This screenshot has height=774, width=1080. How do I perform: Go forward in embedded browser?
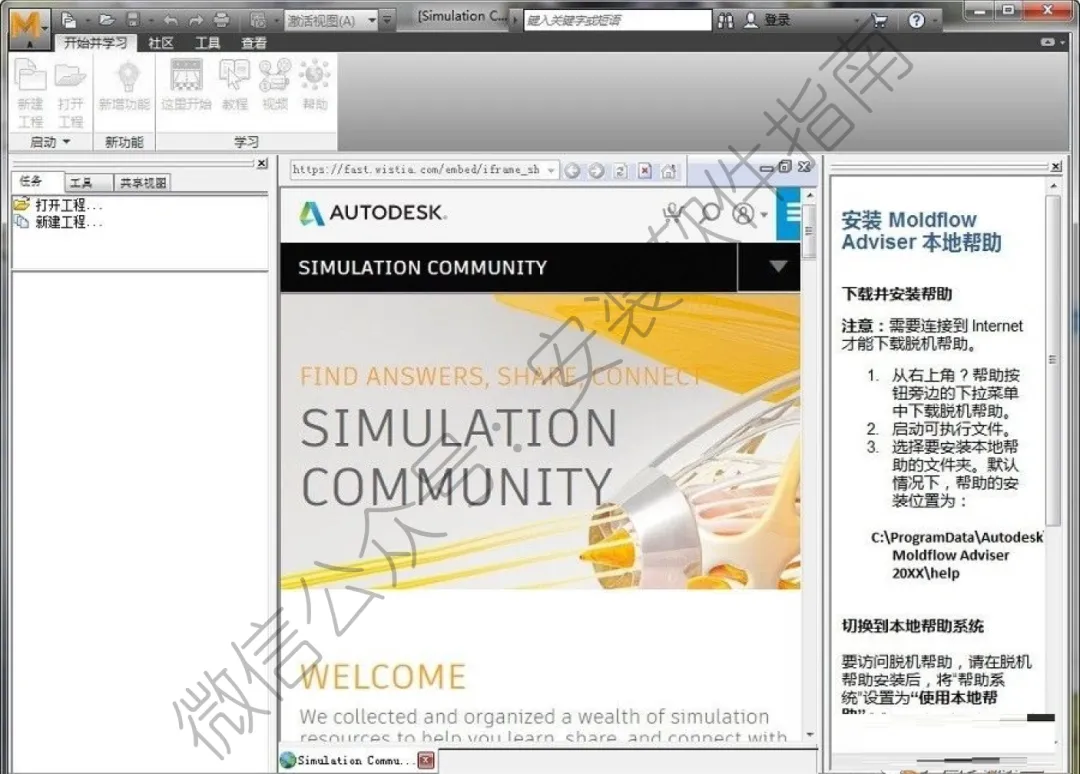(596, 171)
